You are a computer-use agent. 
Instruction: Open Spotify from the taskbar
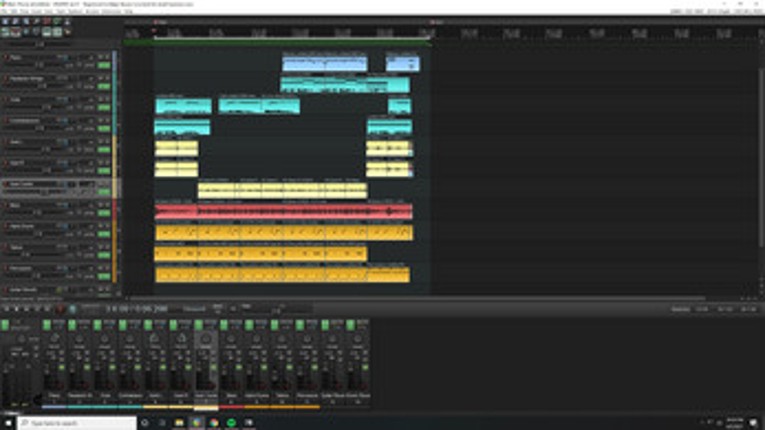click(231, 423)
